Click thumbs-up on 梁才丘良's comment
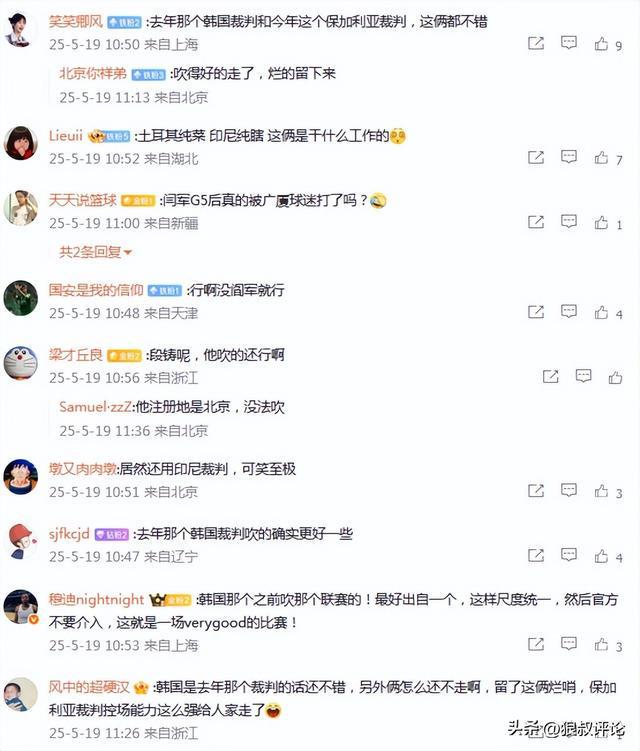This screenshot has width=640, height=751. [616, 377]
